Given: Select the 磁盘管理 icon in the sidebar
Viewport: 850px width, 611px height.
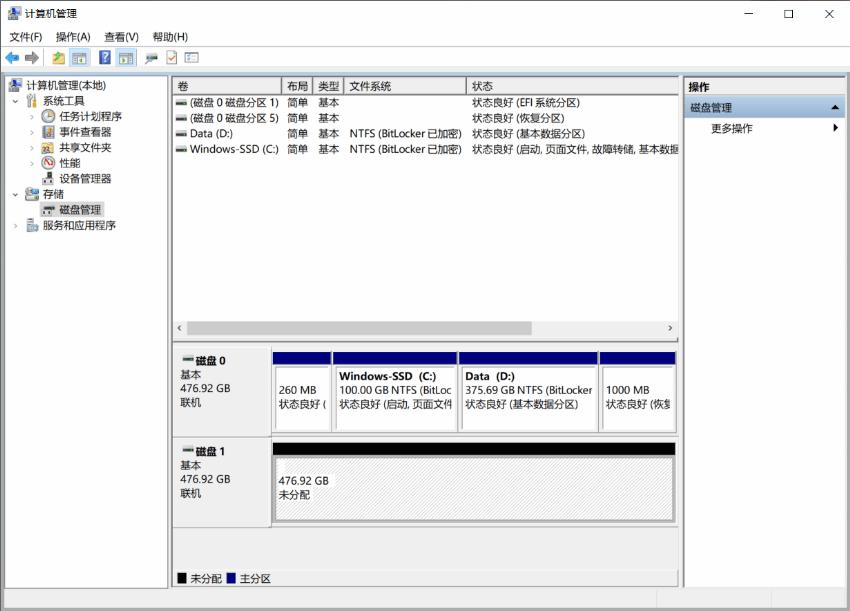Looking at the screenshot, I should (47, 210).
